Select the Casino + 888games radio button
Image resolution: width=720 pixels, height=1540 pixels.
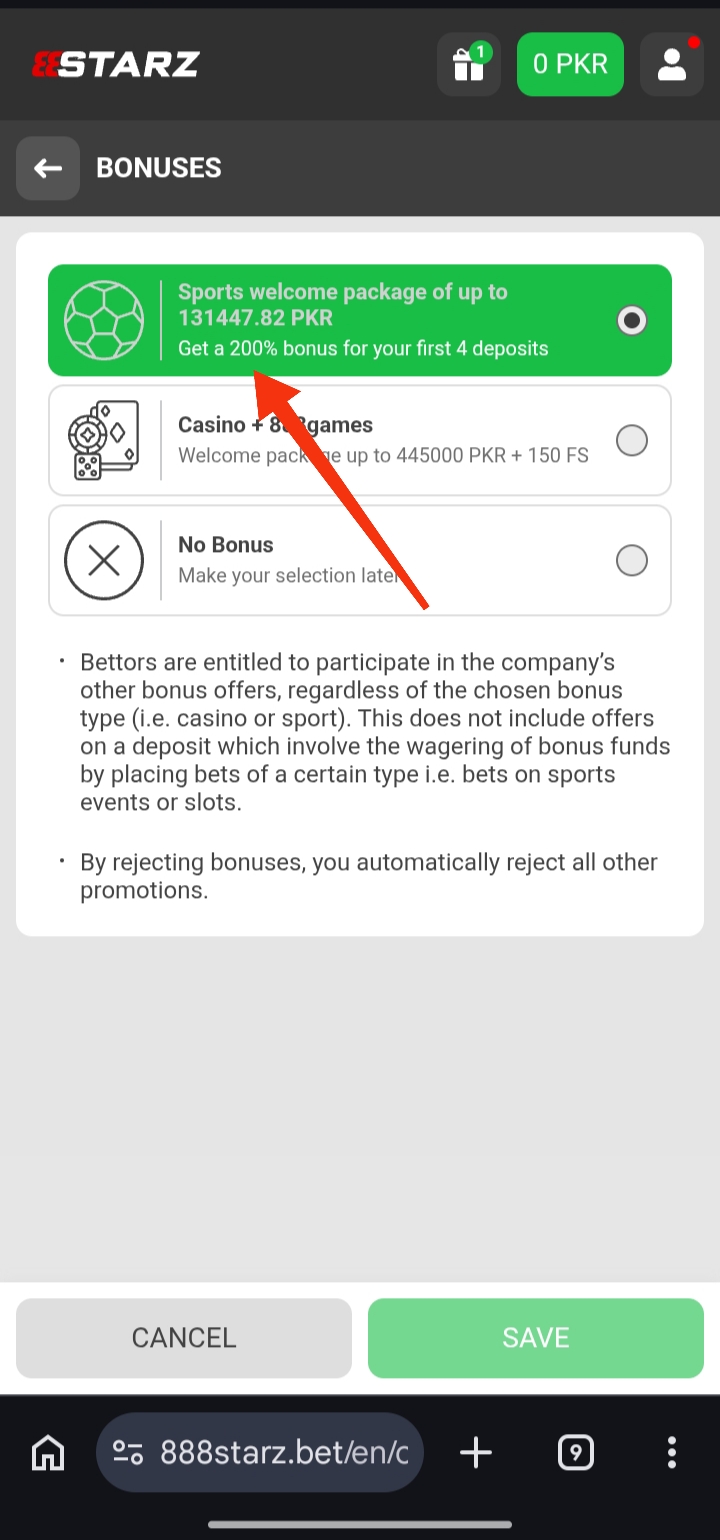pos(632,440)
